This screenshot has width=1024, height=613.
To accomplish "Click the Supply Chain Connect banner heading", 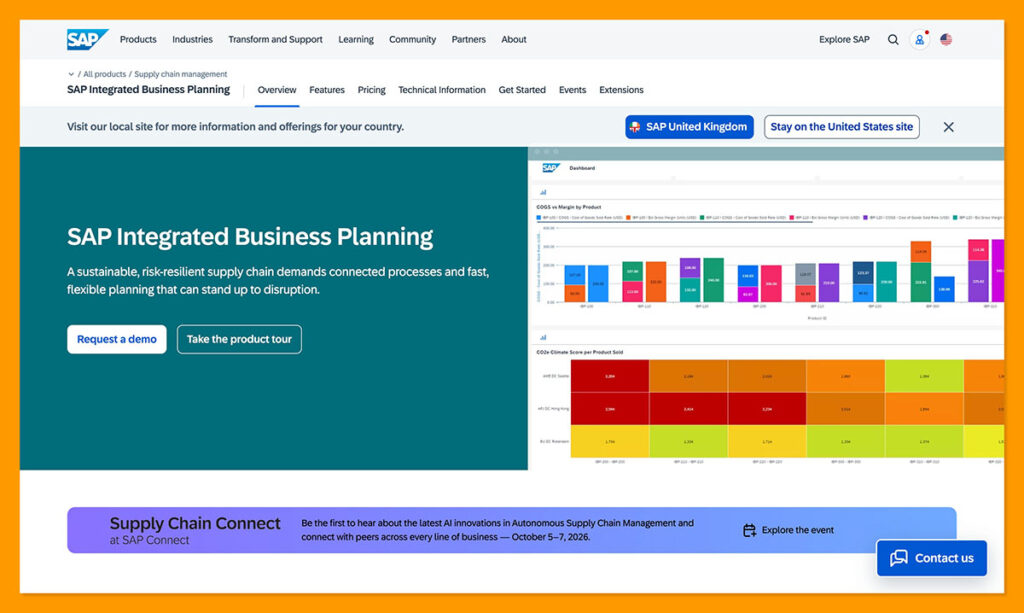I will 195,524.
